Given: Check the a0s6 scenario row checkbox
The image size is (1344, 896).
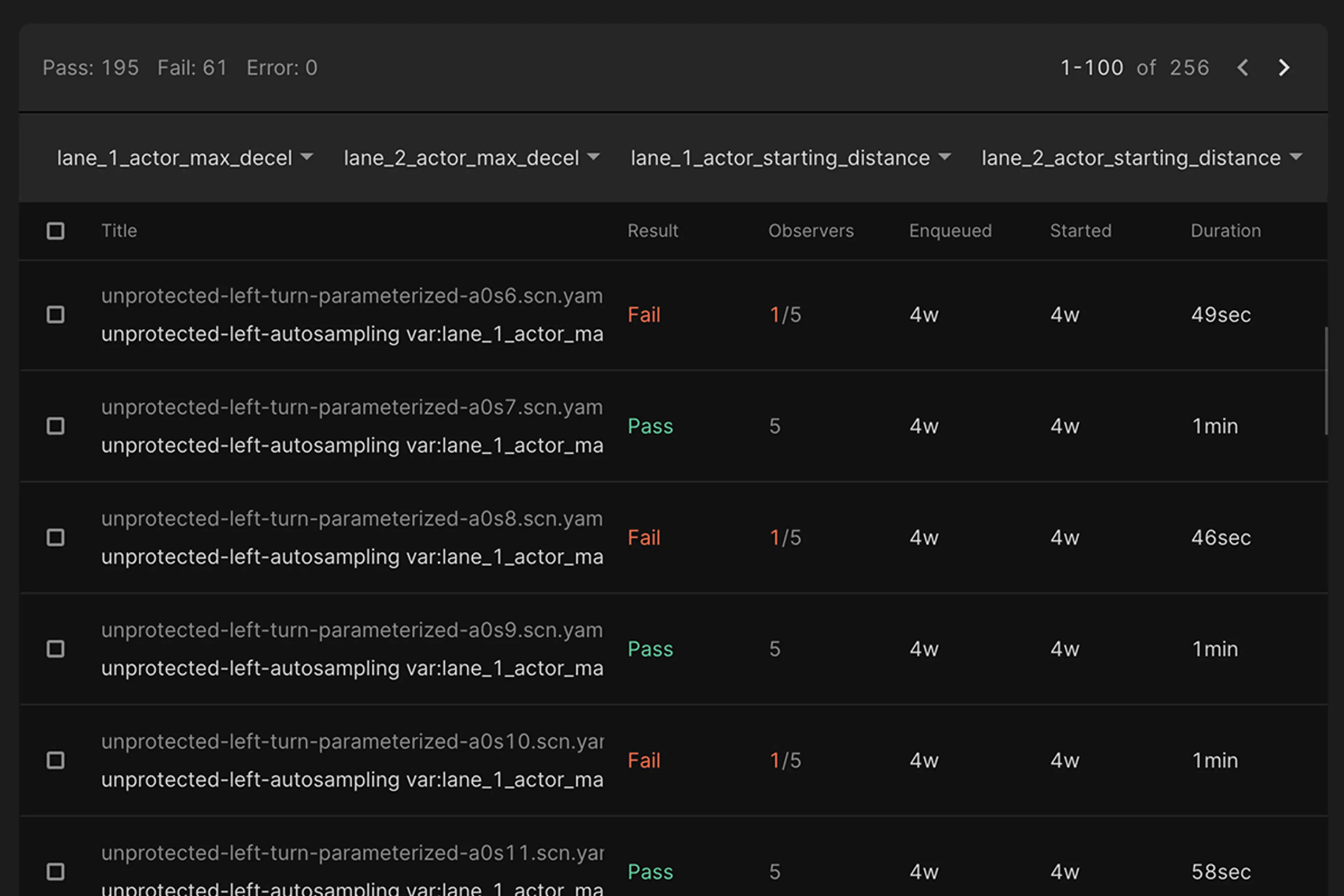Looking at the screenshot, I should tap(55, 315).
